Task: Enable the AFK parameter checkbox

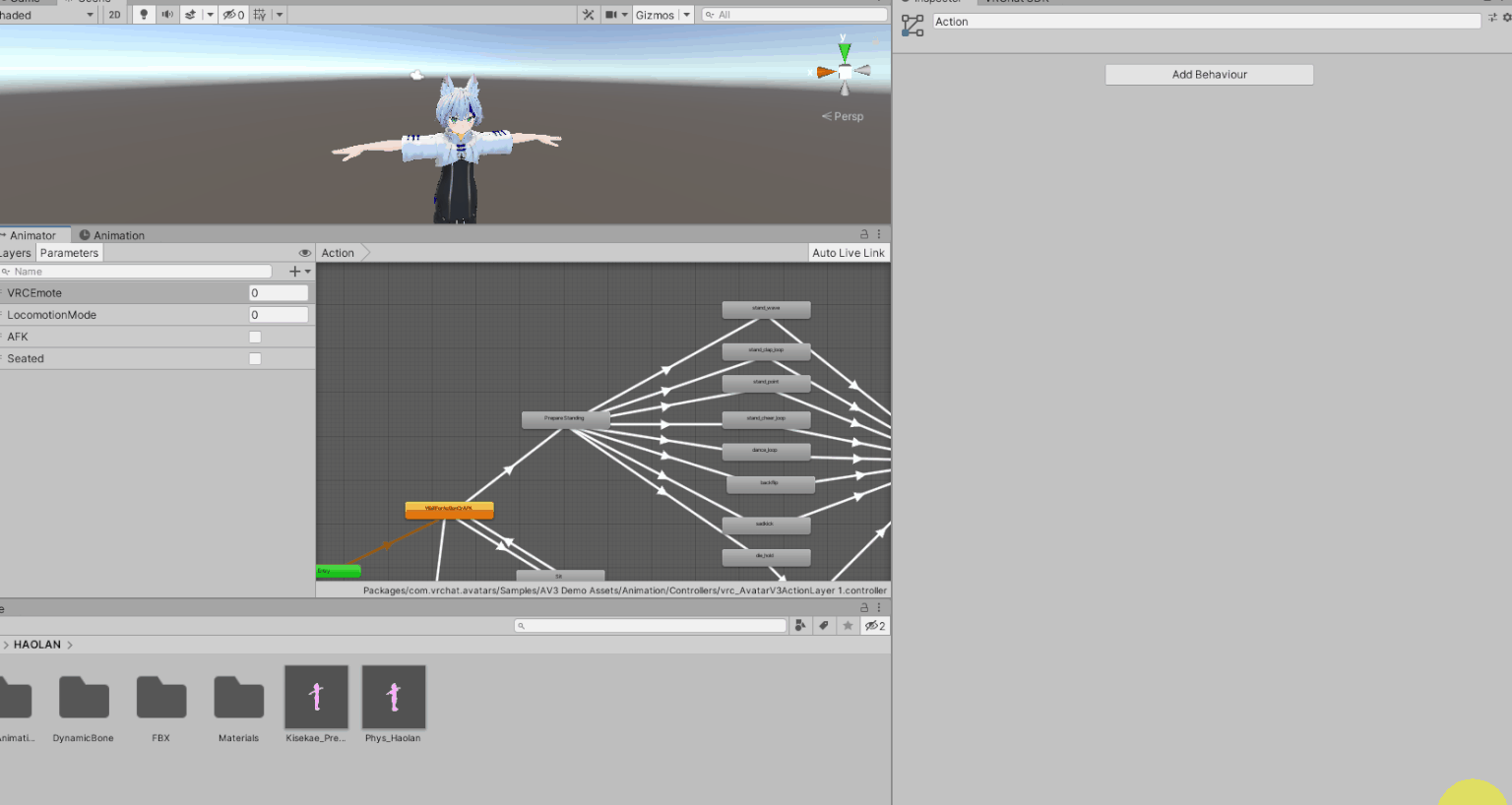Action: coord(255,337)
